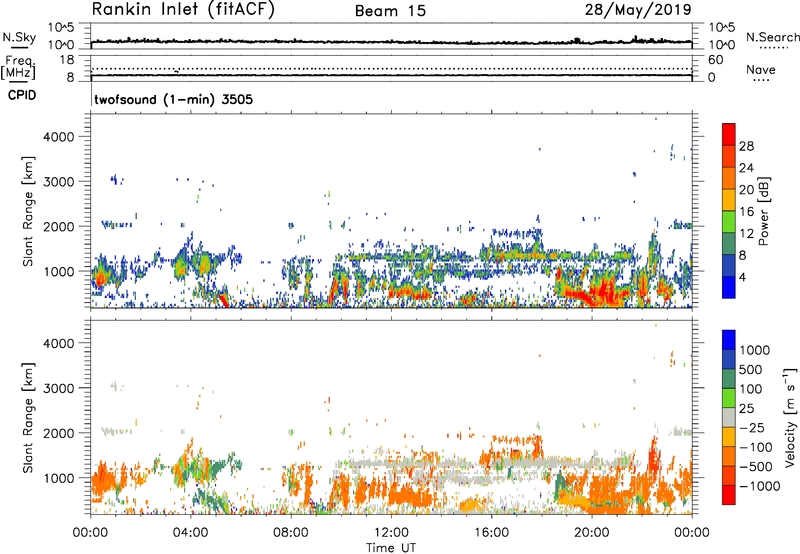Click the '60' tick on the Nave axis
The height and width of the screenshot is (554, 800).
(715, 60)
